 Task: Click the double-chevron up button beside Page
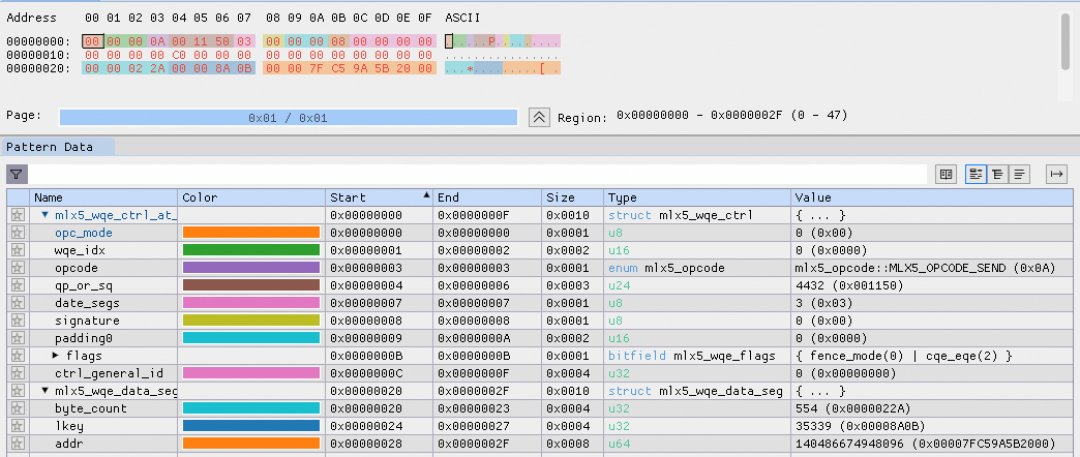[539, 117]
